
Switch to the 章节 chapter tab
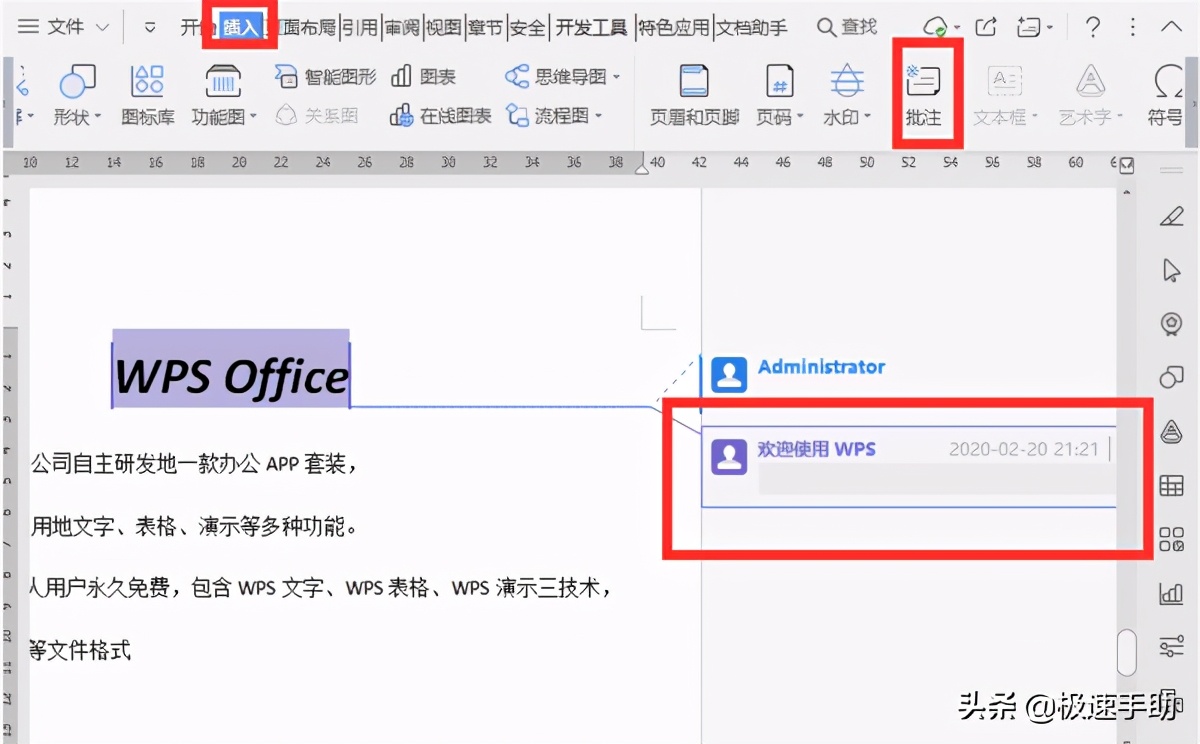coord(486,28)
